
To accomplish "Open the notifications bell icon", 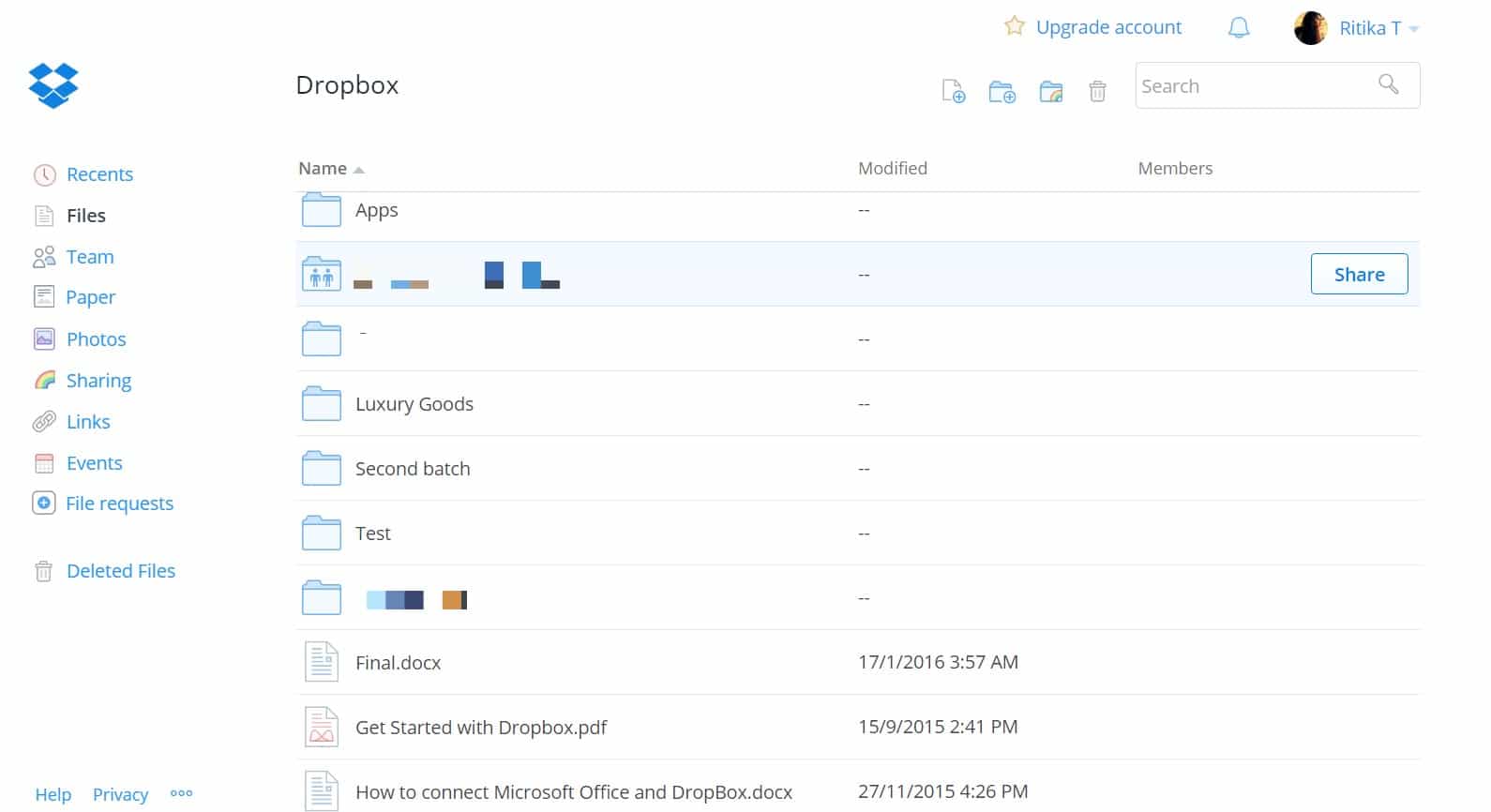I will click(1239, 28).
